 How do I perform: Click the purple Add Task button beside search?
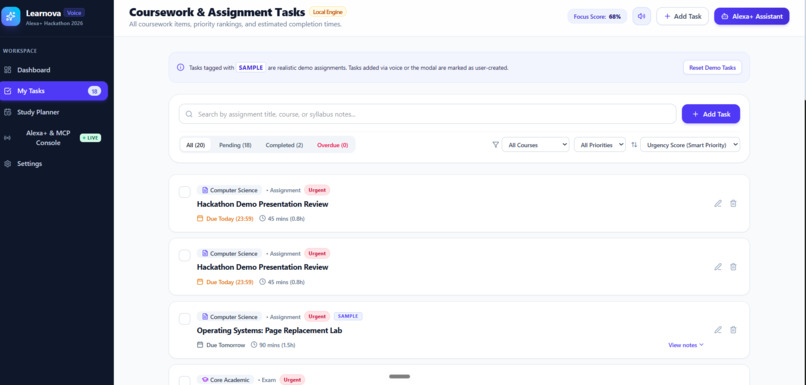click(x=711, y=114)
